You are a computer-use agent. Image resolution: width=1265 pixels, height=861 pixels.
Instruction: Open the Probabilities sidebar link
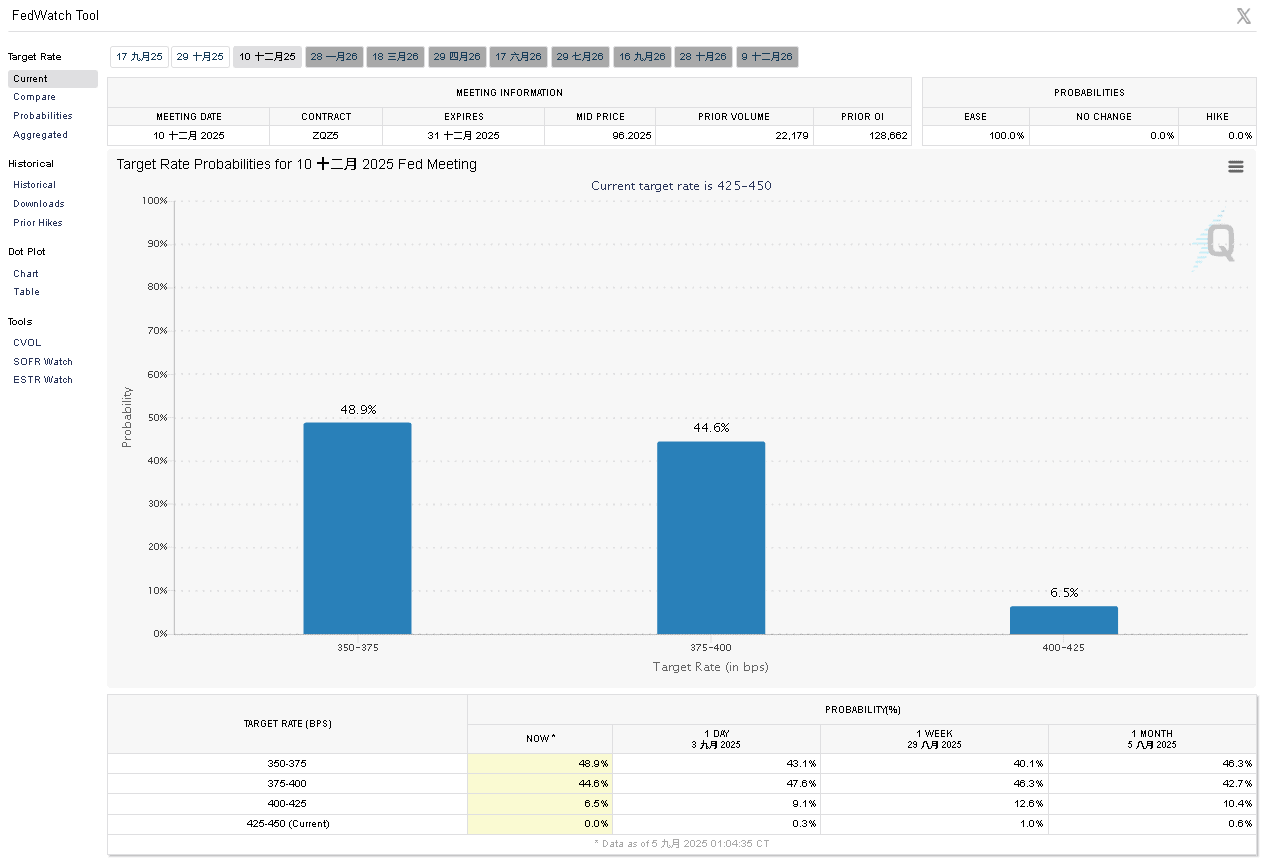pyautogui.click(x=42, y=116)
